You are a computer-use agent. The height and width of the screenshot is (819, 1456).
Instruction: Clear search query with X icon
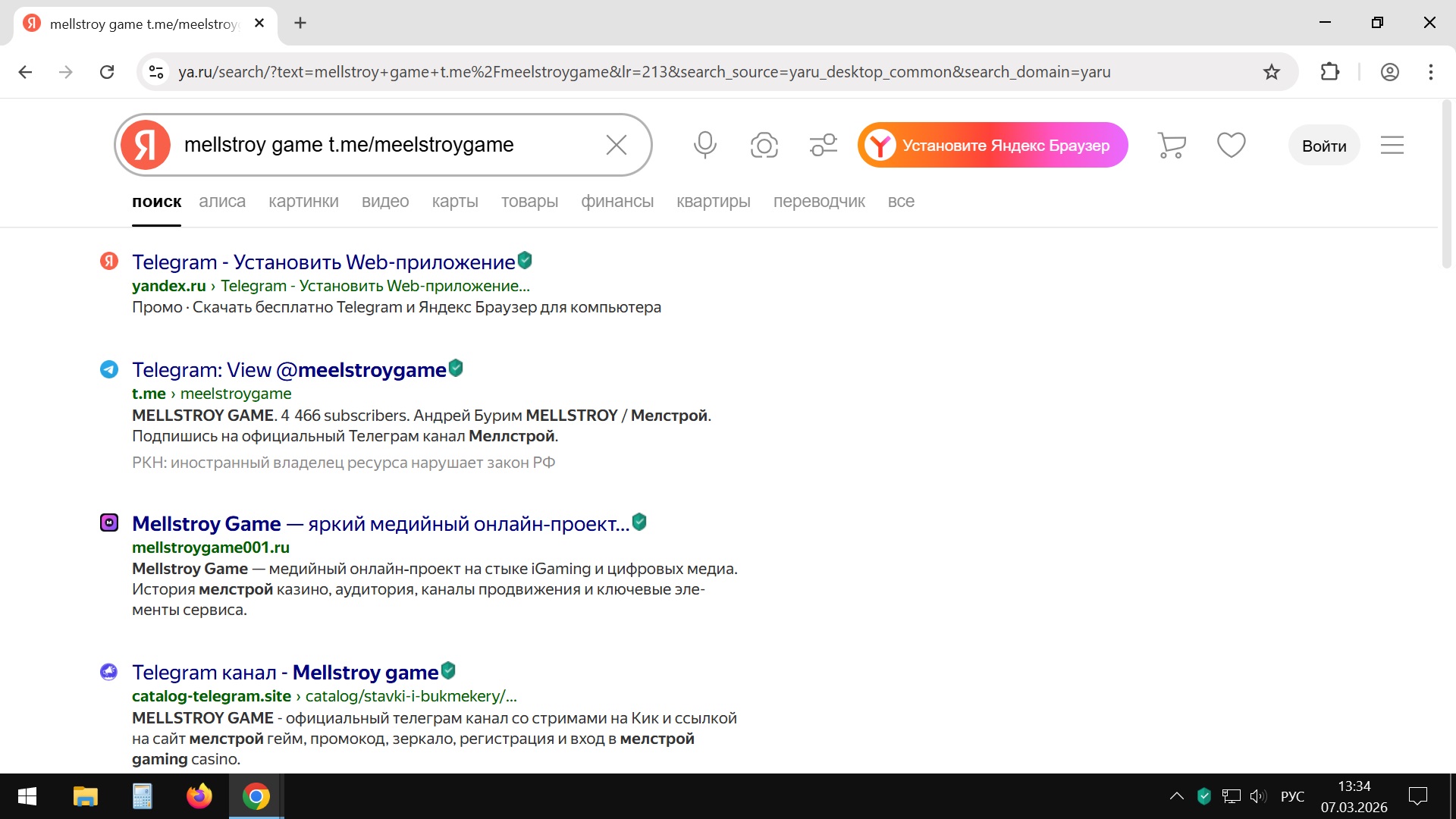(x=616, y=144)
